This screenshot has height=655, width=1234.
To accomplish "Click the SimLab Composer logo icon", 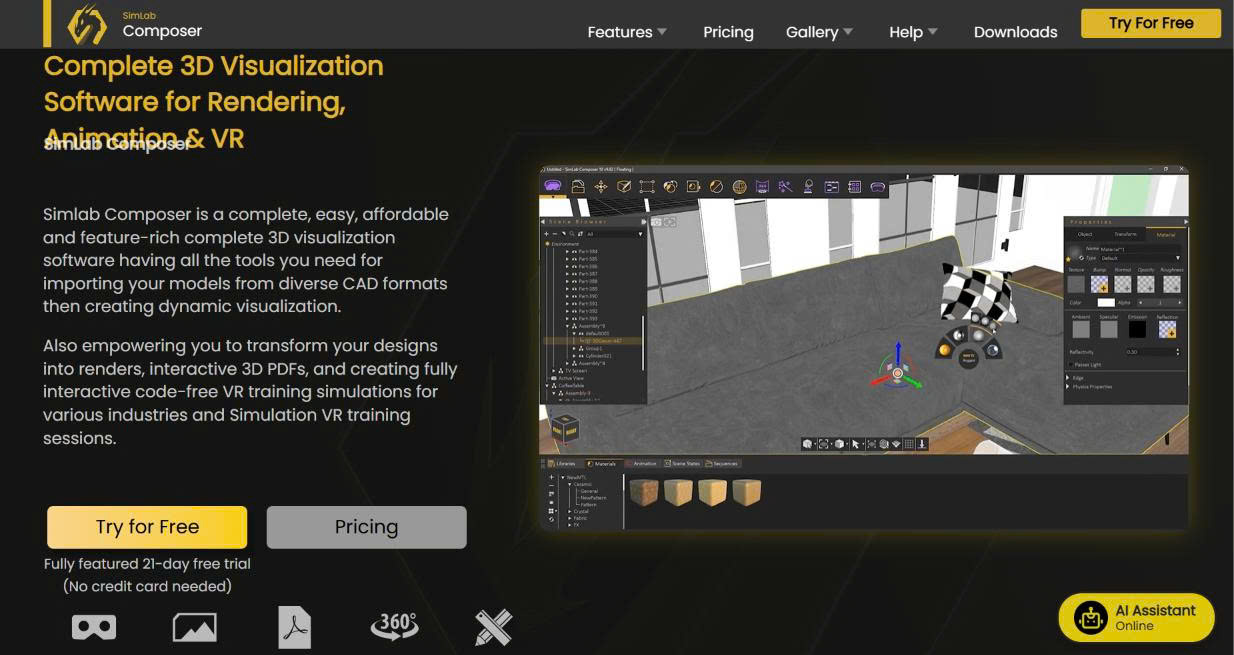I will 87,25.
